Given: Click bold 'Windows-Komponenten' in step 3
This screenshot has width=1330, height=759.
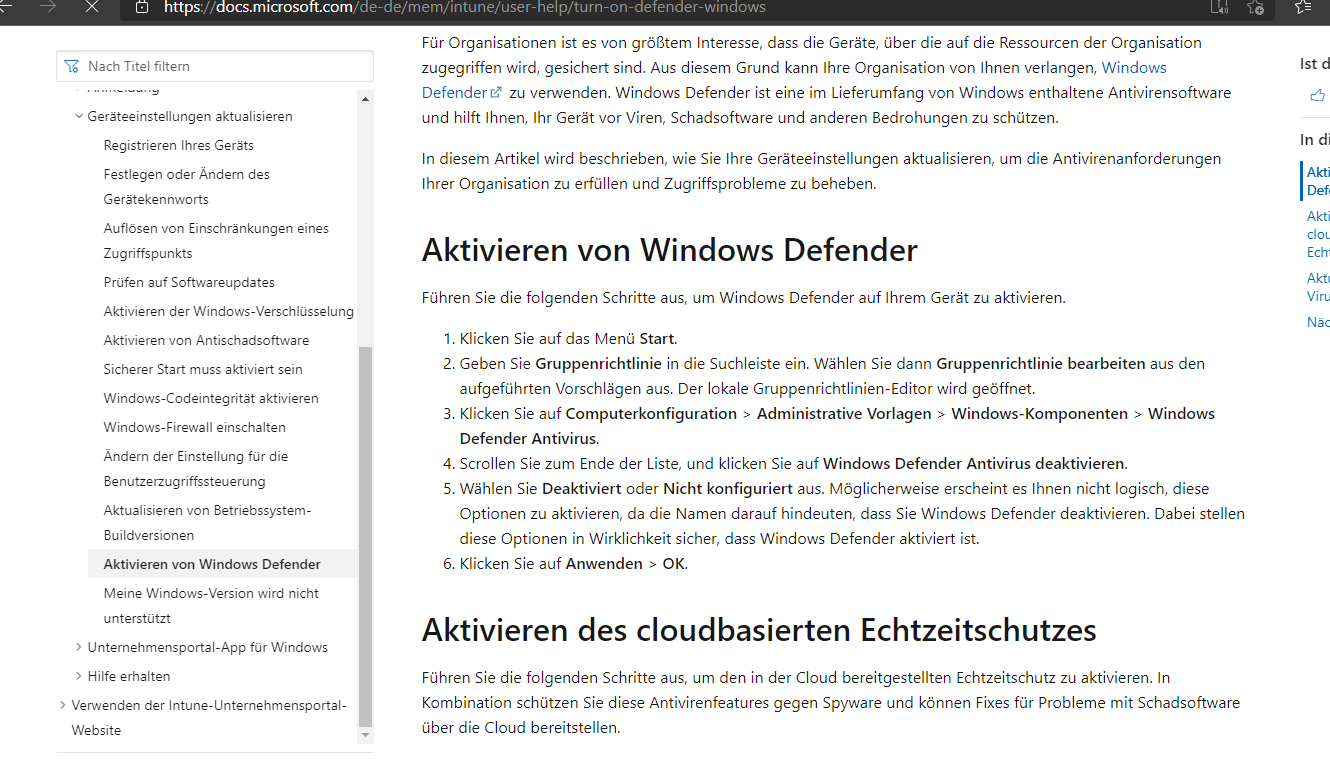Looking at the screenshot, I should (1039, 413).
